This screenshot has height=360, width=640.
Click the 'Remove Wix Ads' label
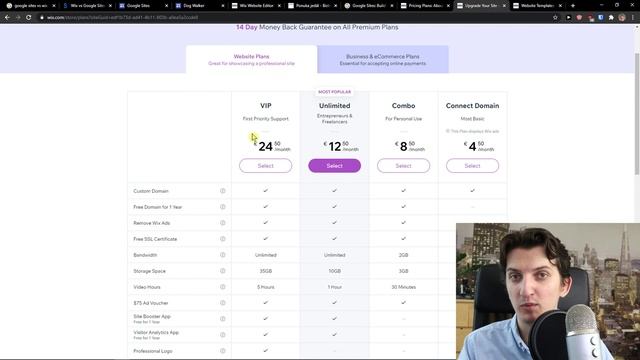point(151,223)
